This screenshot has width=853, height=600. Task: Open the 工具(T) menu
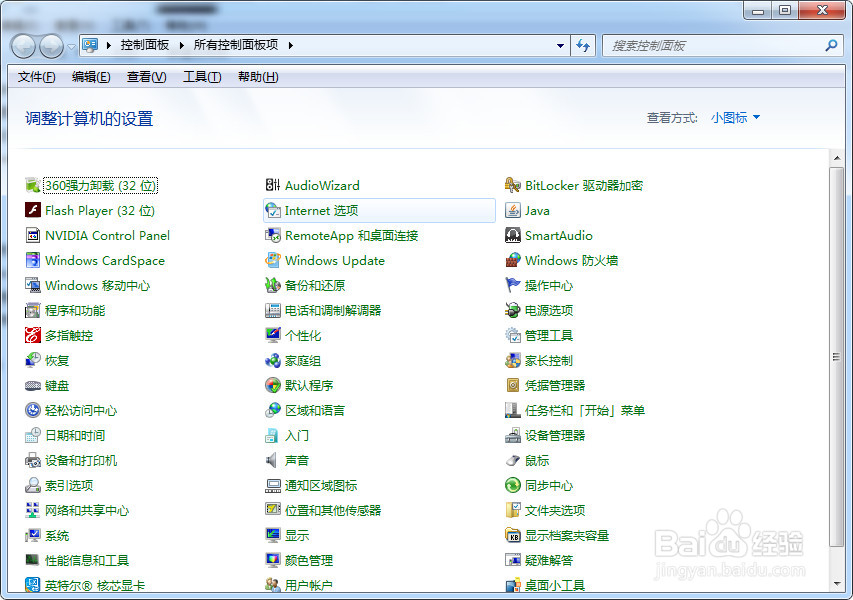click(x=202, y=77)
